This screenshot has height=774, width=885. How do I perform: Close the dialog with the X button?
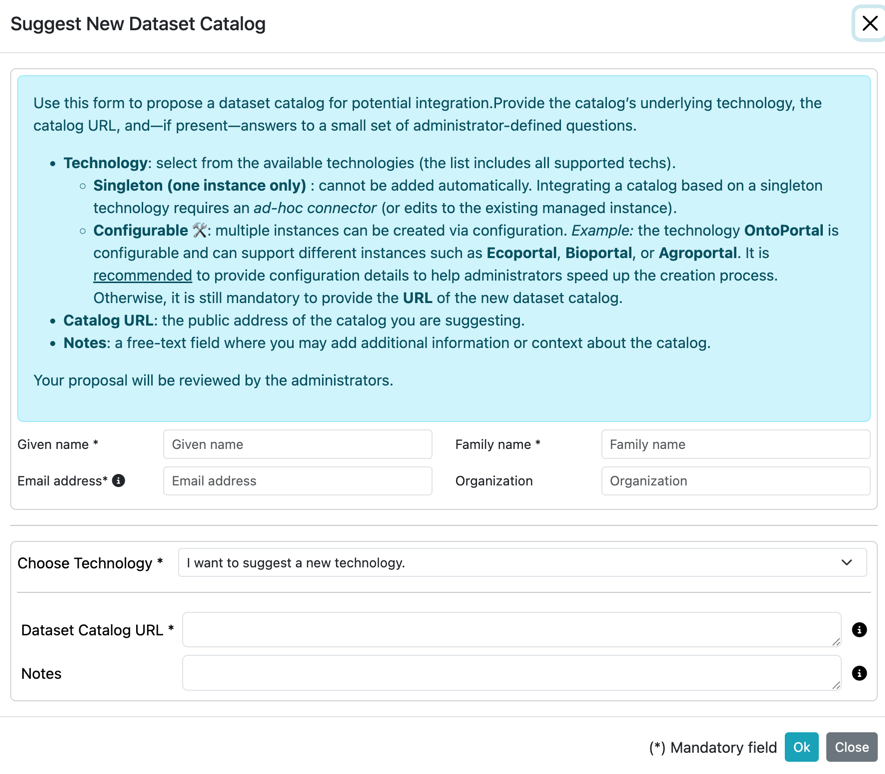pyautogui.click(x=868, y=23)
